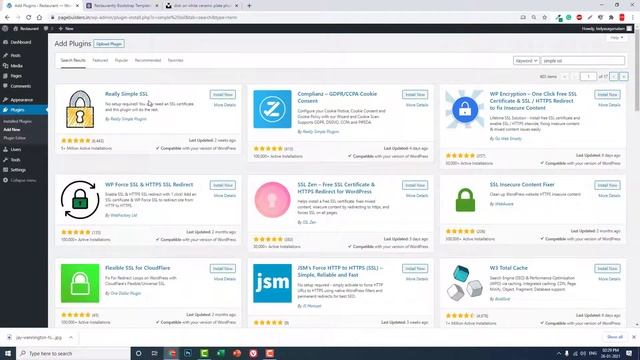Image resolution: width=640 pixels, height=360 pixels.
Task: Install Flexible SSL for CloudFlare plugin
Action: coord(222,269)
